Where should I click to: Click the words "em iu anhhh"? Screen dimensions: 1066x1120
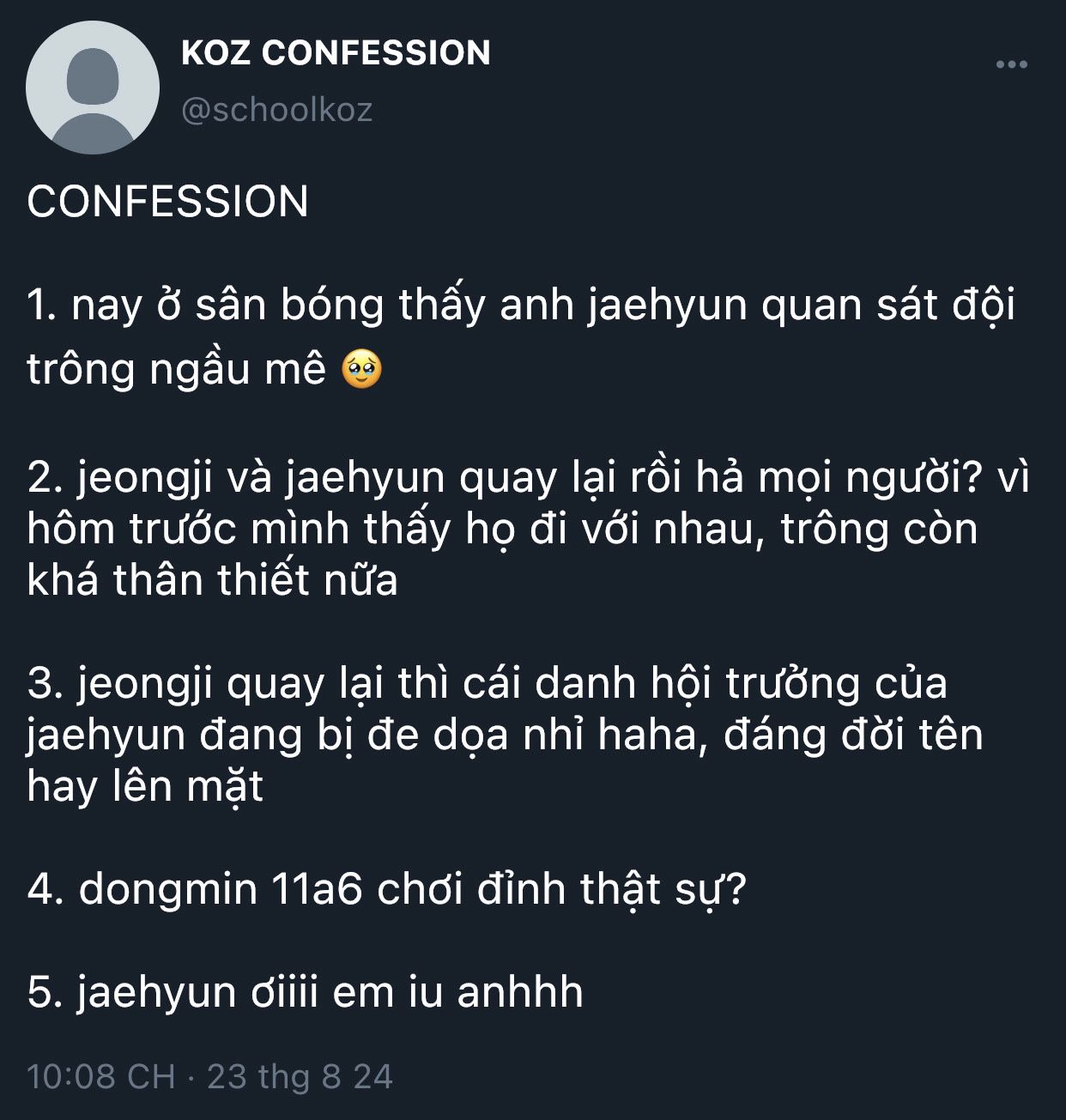[x=458, y=992]
